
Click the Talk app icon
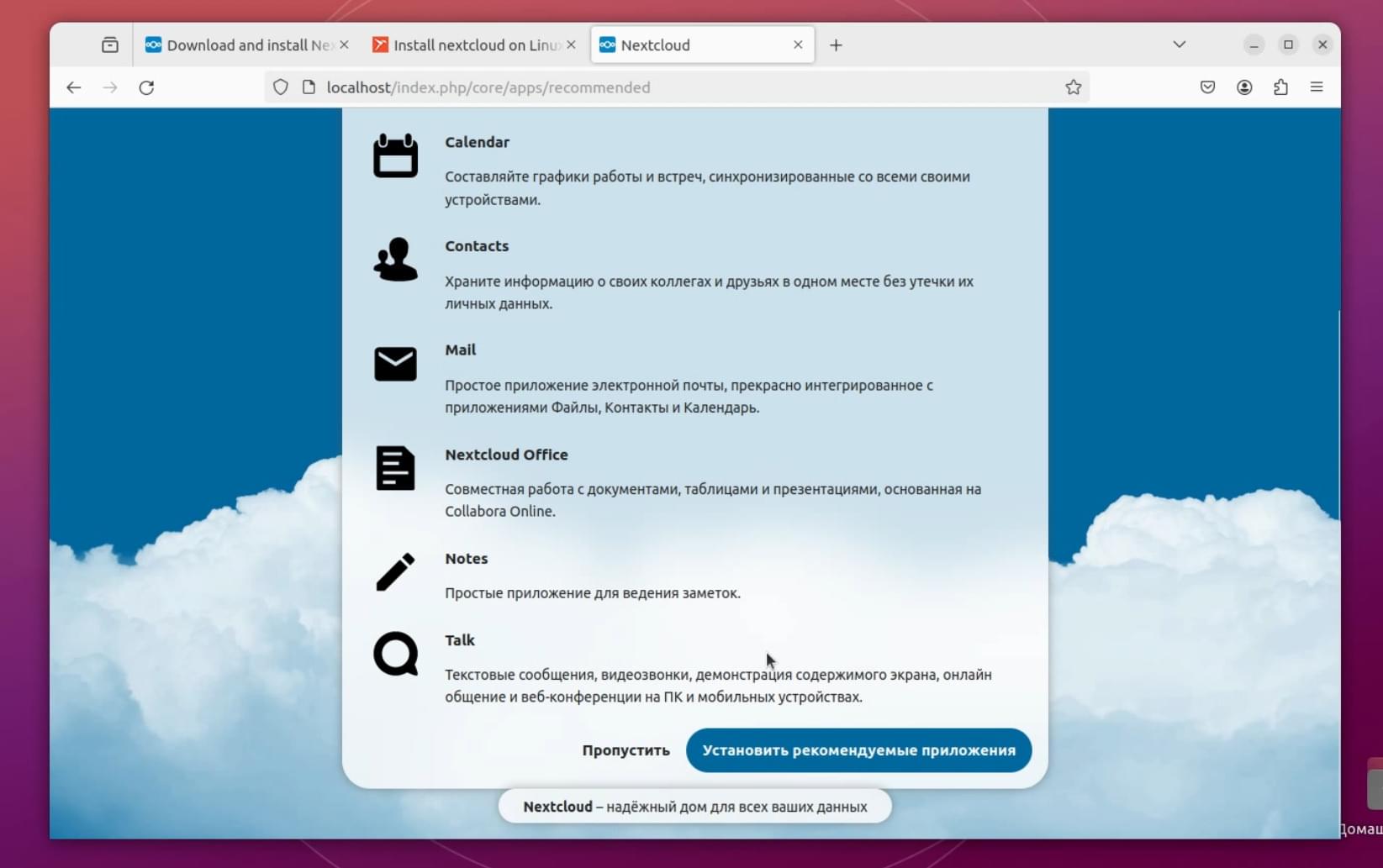click(395, 654)
